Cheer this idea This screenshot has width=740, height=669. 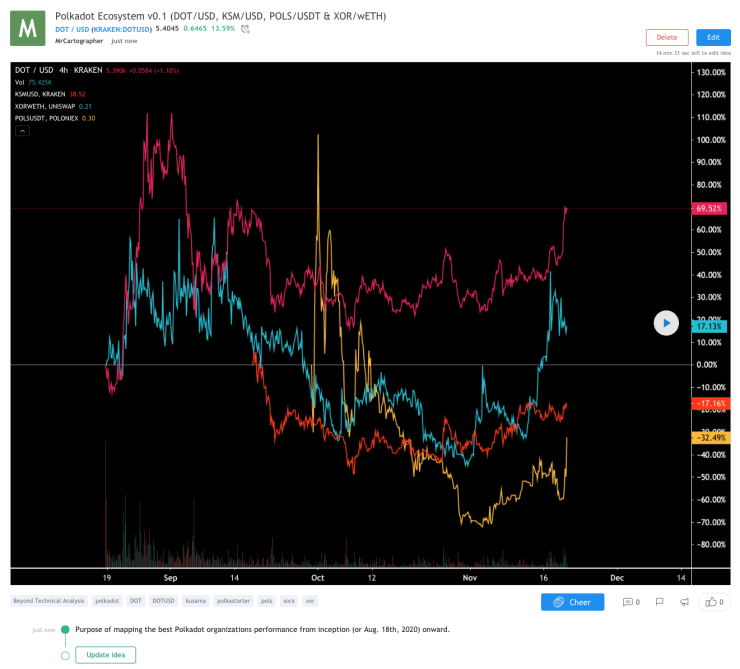(572, 602)
